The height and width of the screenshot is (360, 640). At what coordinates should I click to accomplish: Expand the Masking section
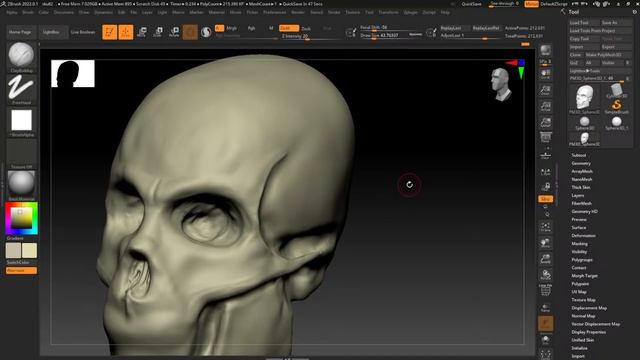(x=580, y=244)
